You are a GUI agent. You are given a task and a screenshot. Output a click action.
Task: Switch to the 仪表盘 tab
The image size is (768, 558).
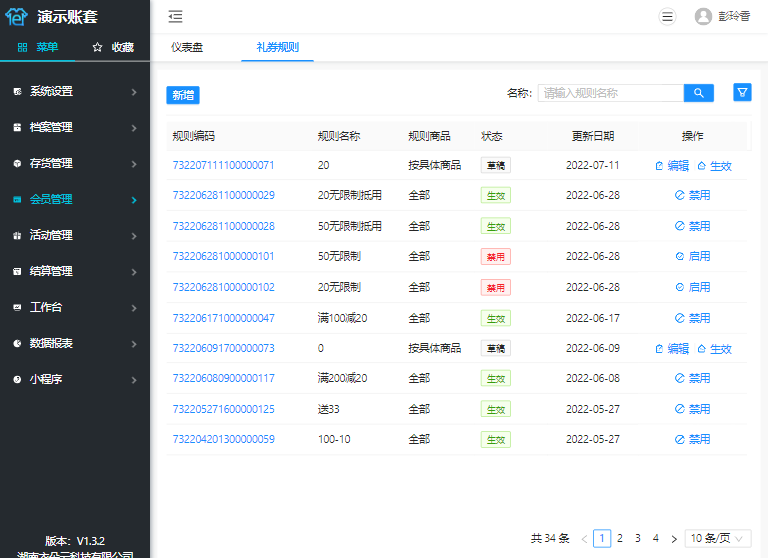point(187,47)
